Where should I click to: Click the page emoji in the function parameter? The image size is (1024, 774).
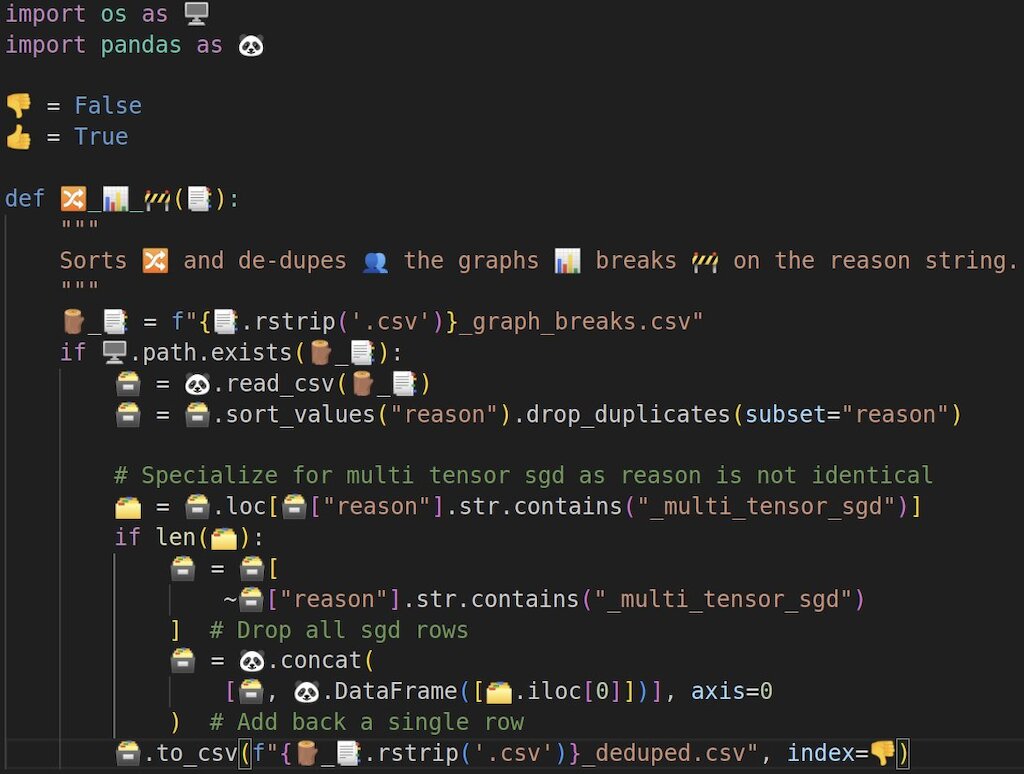(199, 199)
